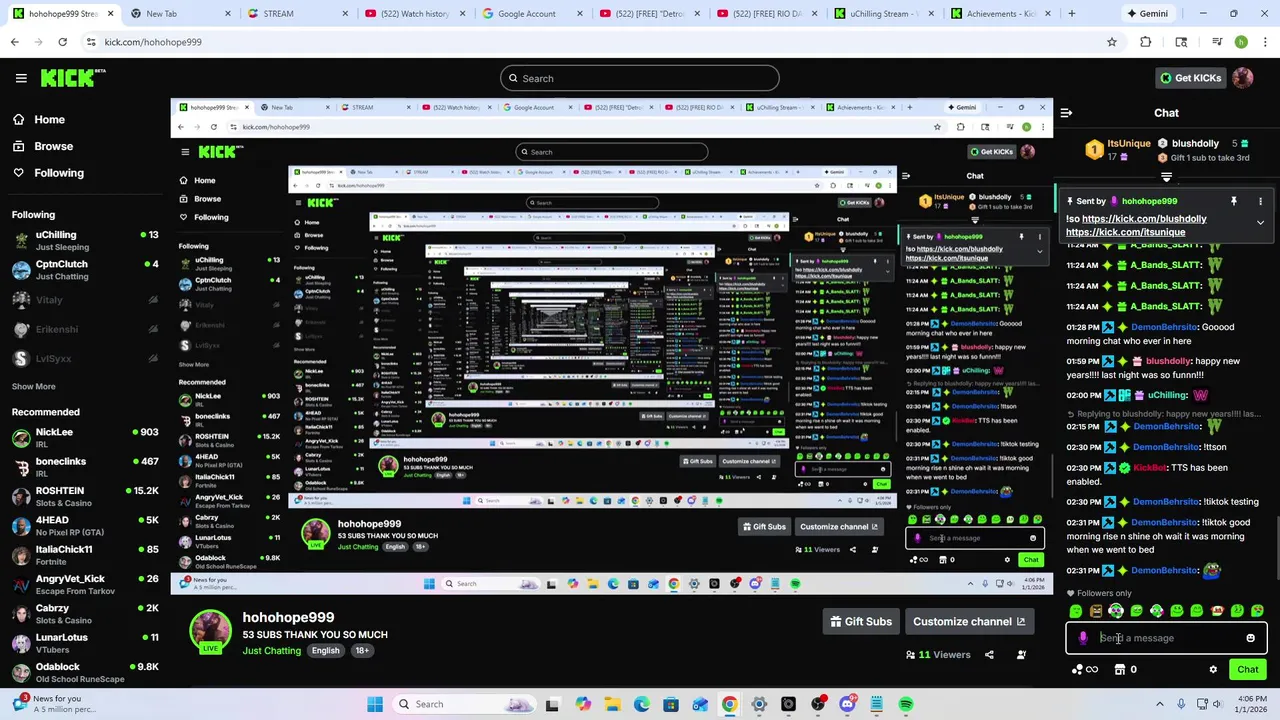Click DemonBehrsite in Gooood morning message
This screenshot has height=720, width=1280.
coord(1164,327)
